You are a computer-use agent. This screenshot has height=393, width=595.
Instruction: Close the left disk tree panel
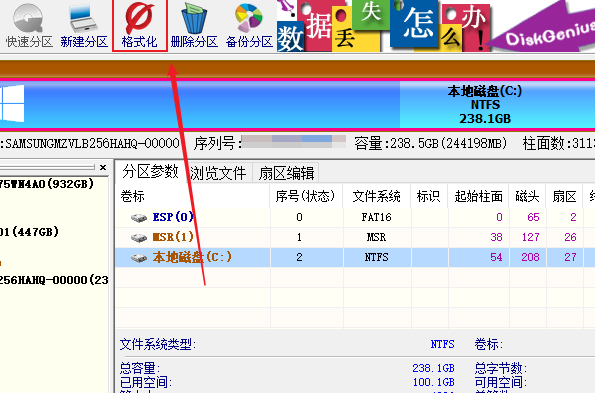tap(103, 167)
